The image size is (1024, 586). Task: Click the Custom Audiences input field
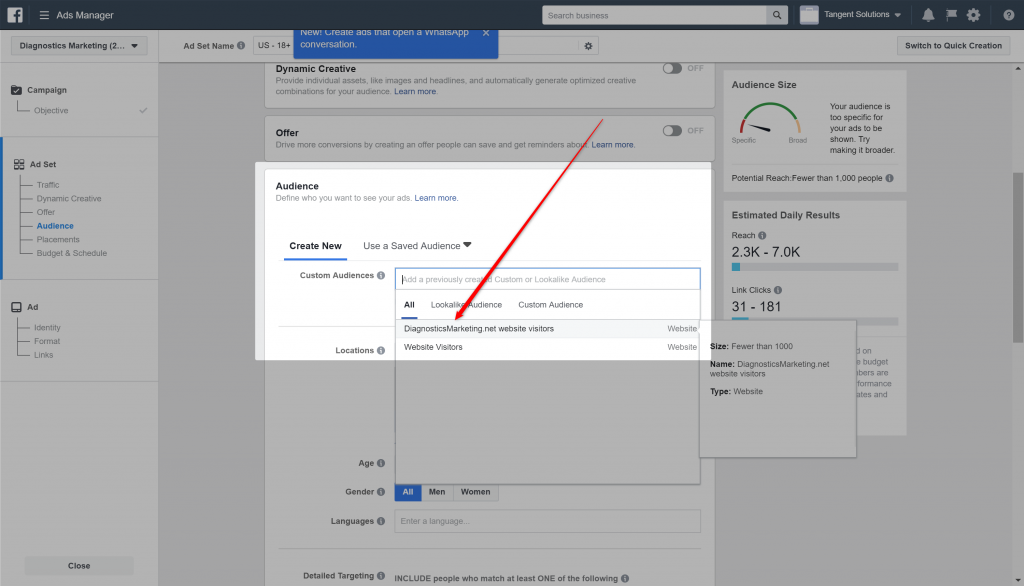pos(547,279)
